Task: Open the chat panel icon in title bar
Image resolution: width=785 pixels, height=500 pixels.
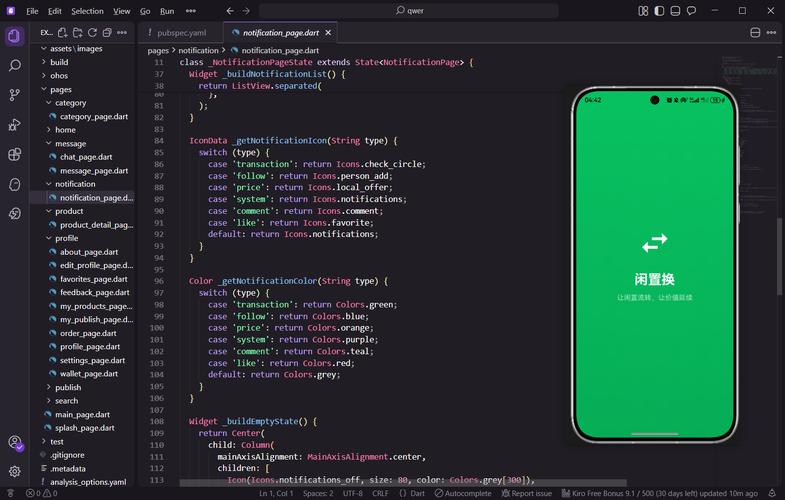Action: [691, 11]
